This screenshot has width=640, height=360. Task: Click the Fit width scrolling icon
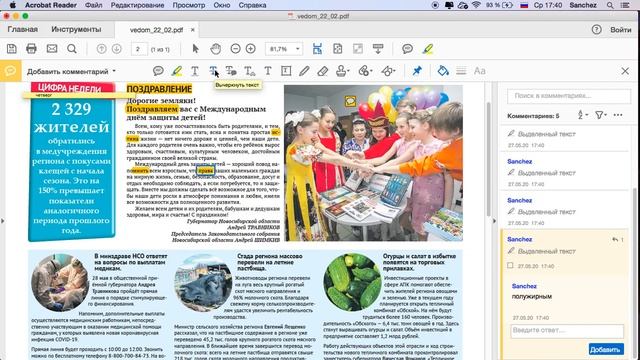(x=317, y=49)
